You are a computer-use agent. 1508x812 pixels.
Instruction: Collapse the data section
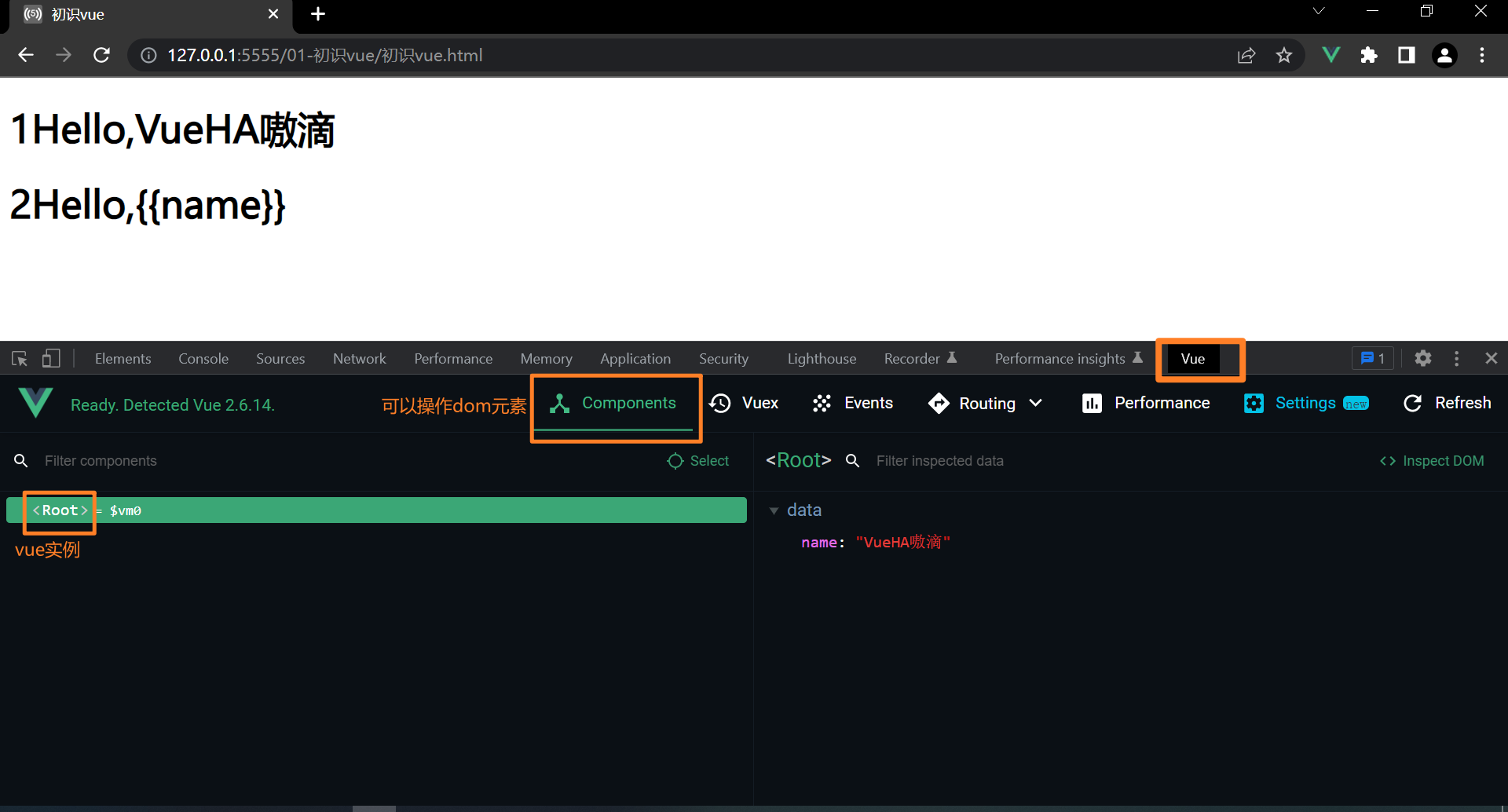pos(774,510)
